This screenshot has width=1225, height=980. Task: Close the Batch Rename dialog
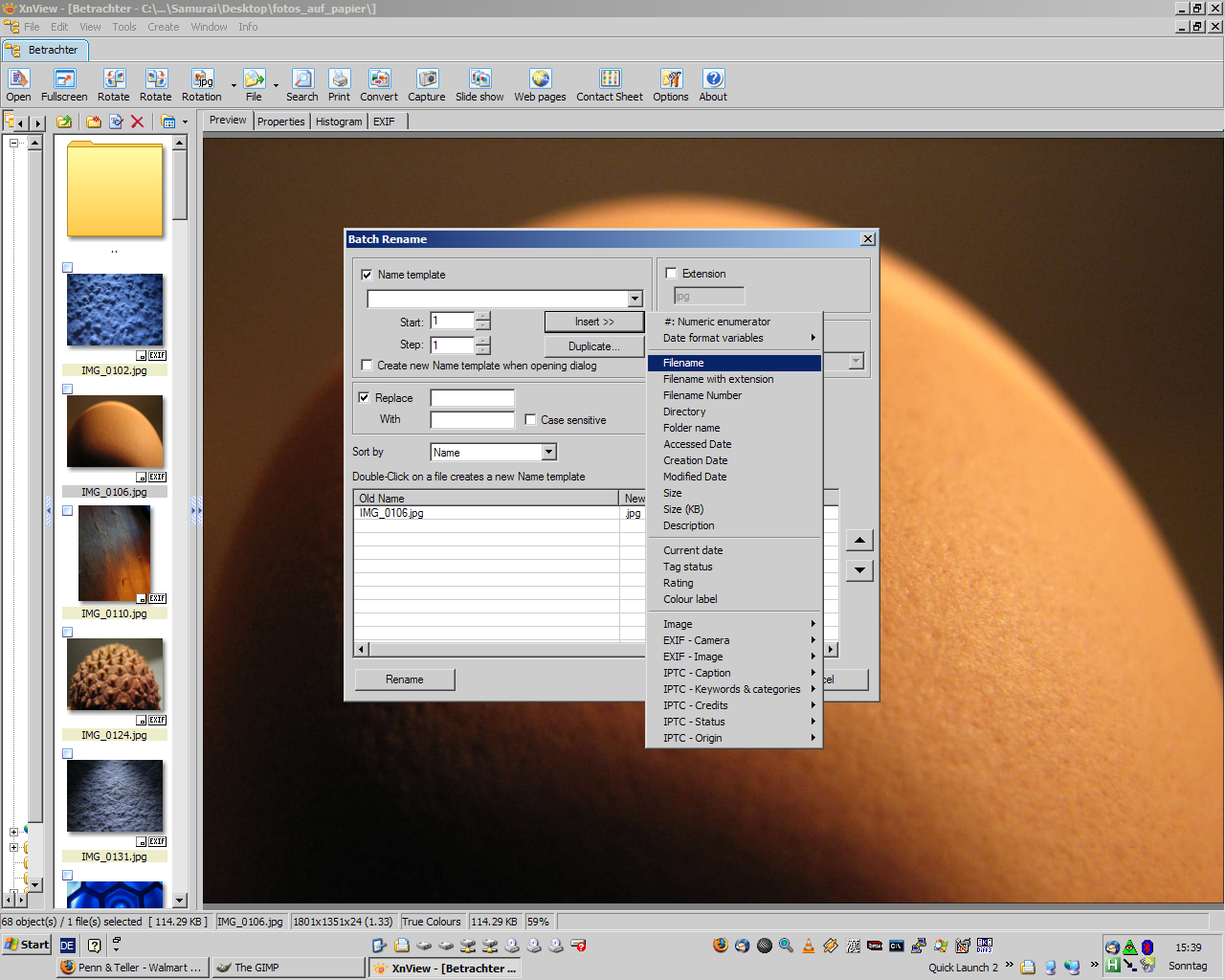[x=867, y=239]
